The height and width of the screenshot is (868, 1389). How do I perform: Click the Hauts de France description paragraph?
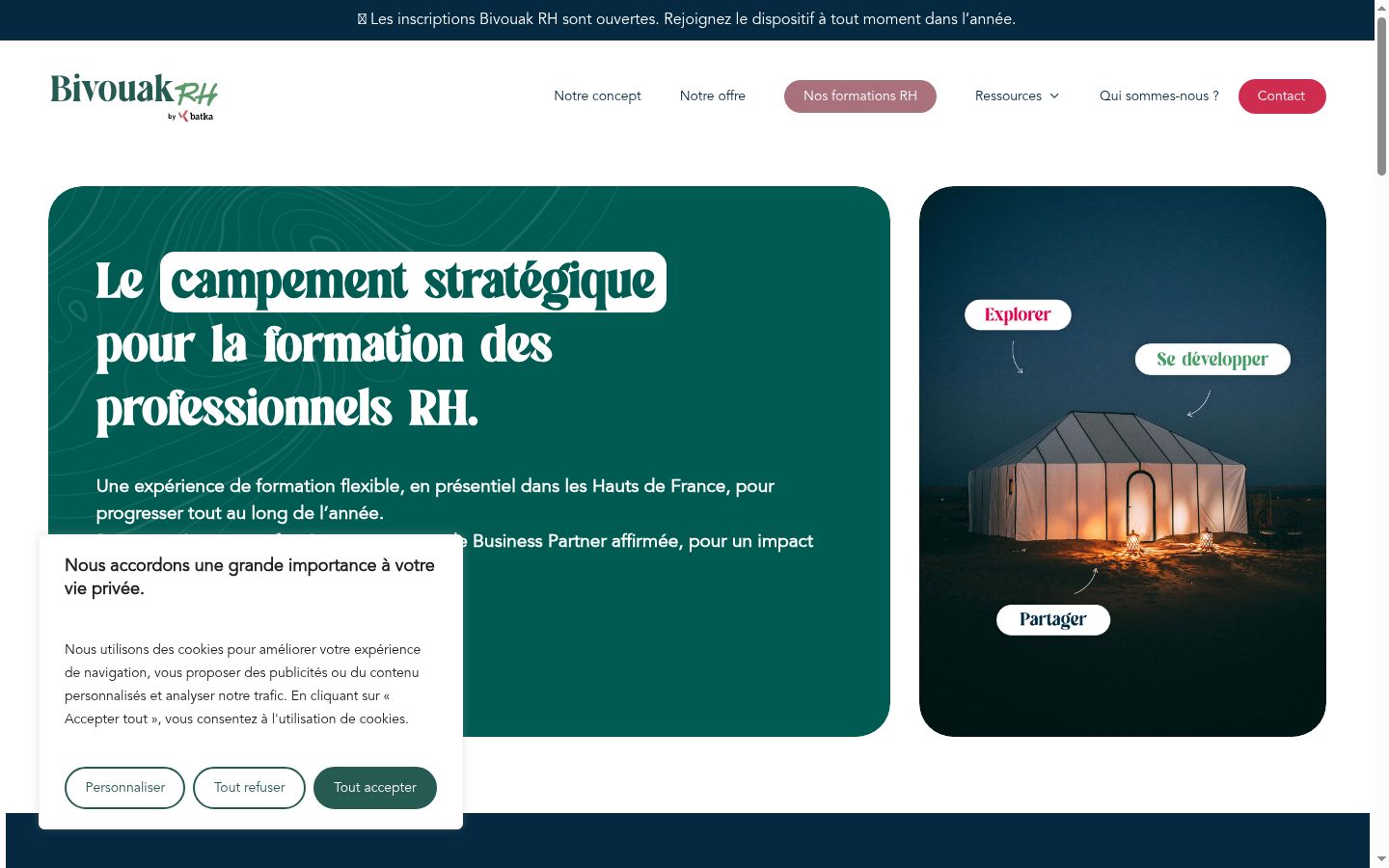(435, 500)
